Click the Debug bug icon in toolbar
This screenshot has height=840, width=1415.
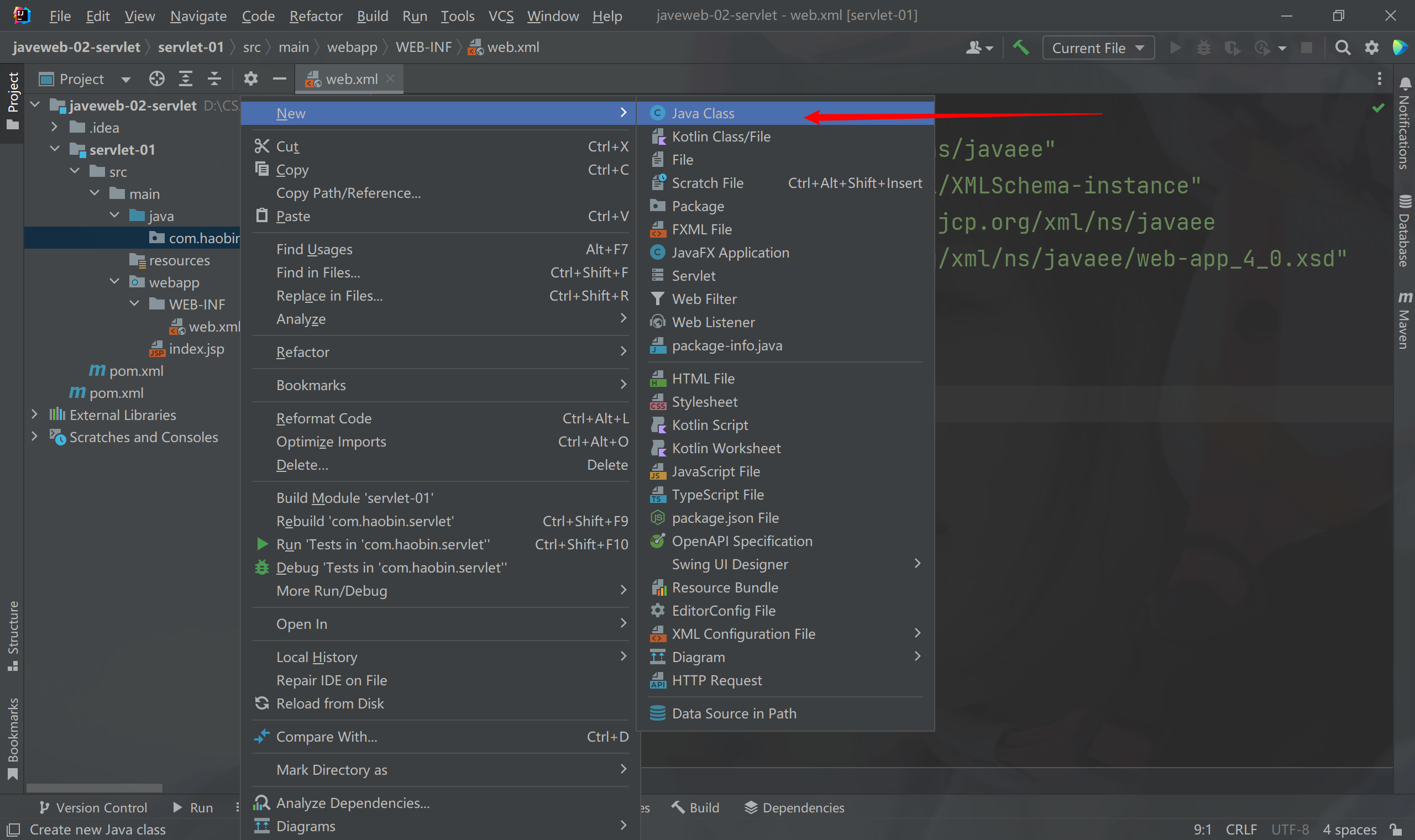(1204, 48)
